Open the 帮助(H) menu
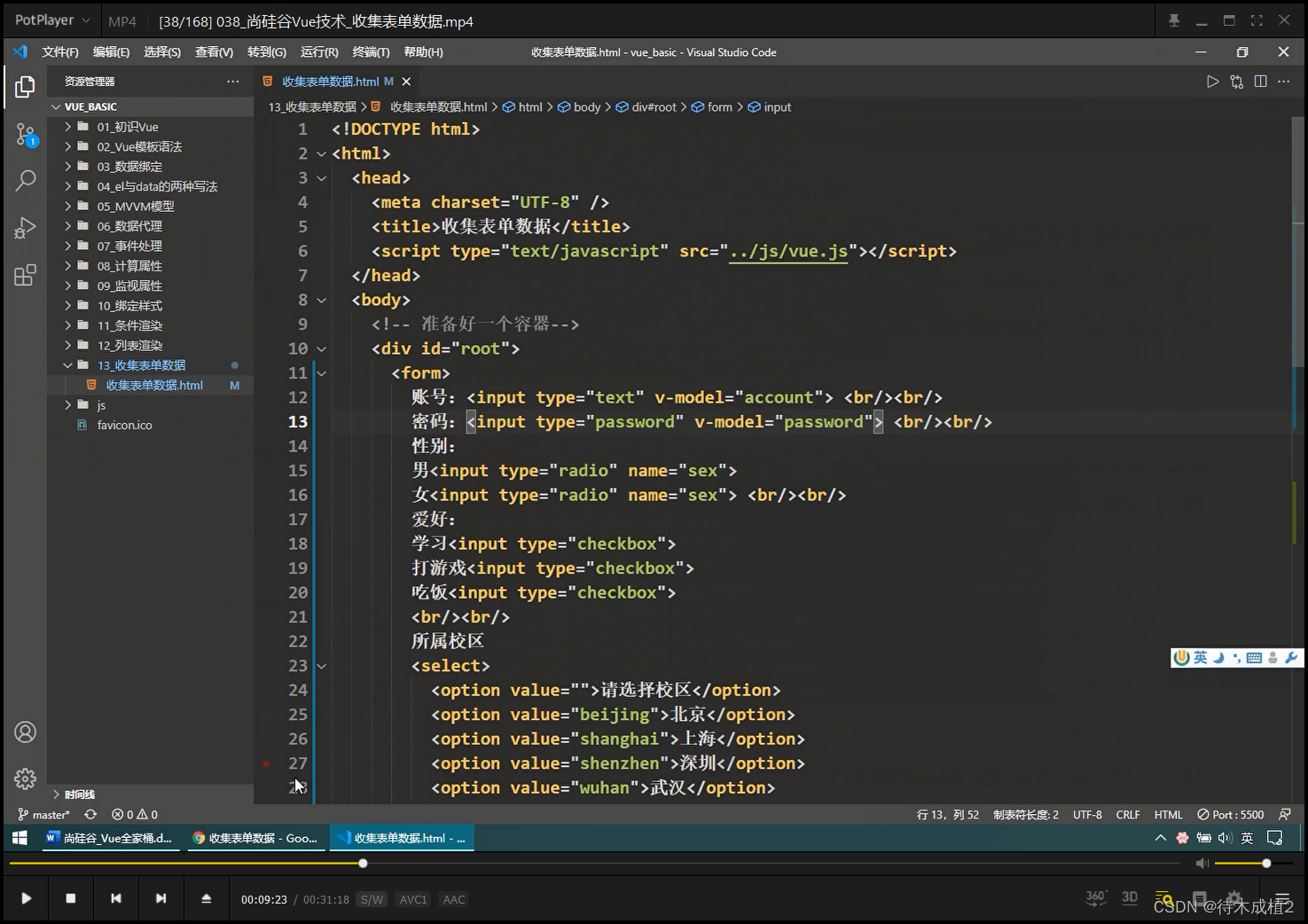 (423, 52)
